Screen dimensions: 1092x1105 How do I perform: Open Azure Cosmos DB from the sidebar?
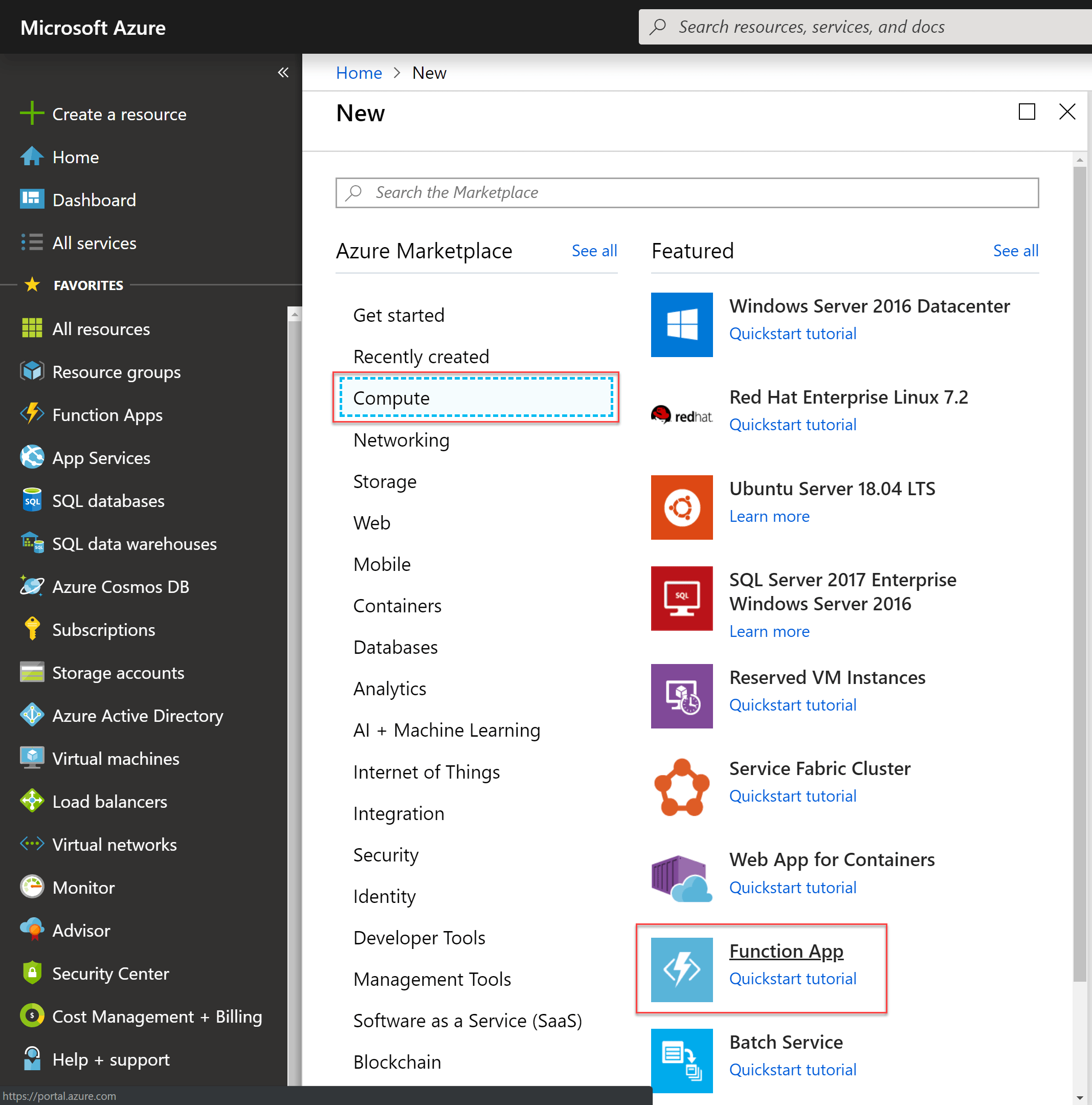(121, 587)
